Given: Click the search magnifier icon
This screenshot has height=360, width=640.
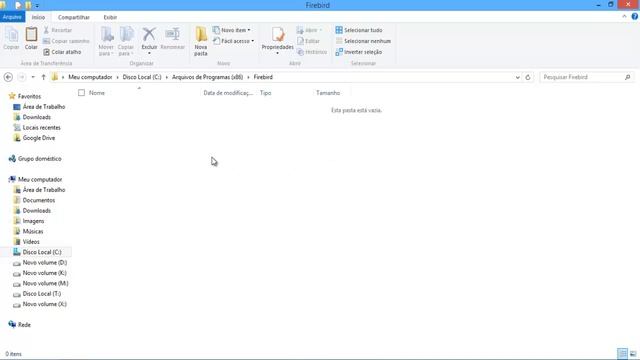Looking at the screenshot, I should pyautogui.click(x=628, y=77).
